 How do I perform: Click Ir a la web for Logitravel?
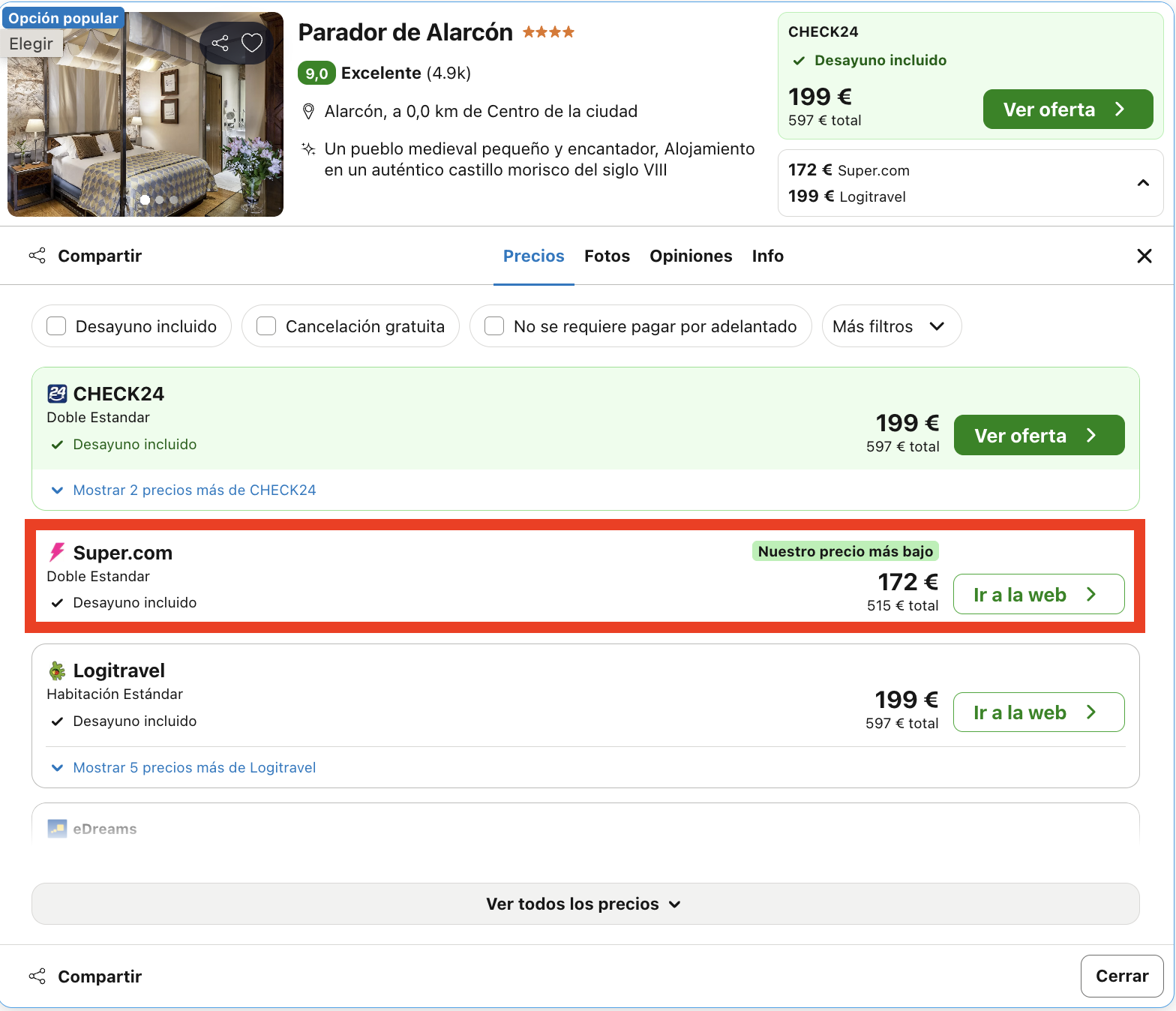coord(1039,712)
